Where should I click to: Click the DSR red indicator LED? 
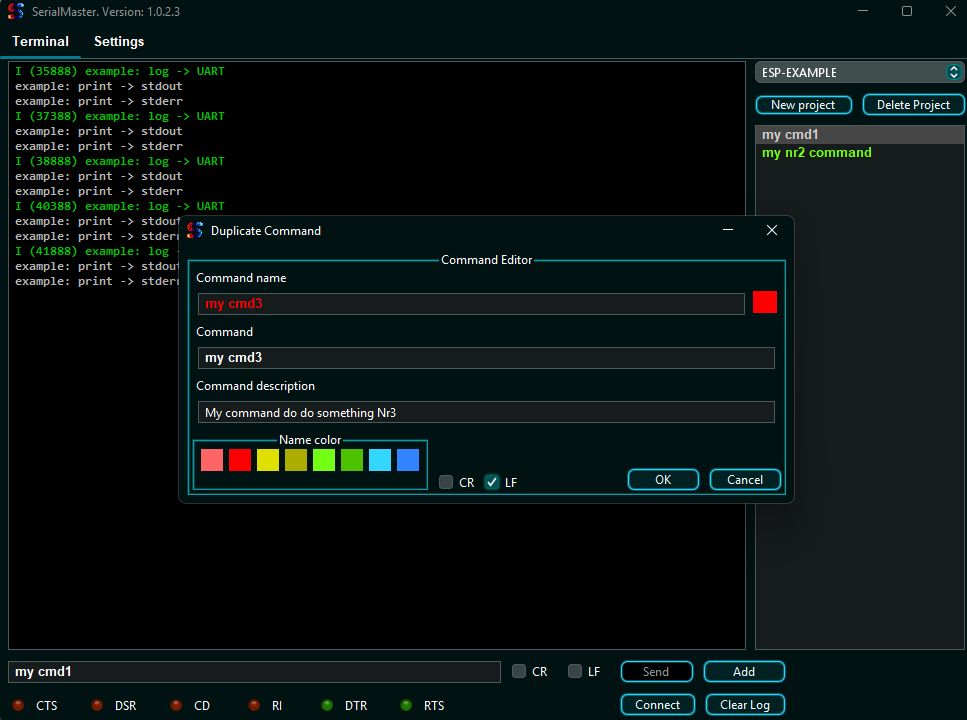coord(97,705)
